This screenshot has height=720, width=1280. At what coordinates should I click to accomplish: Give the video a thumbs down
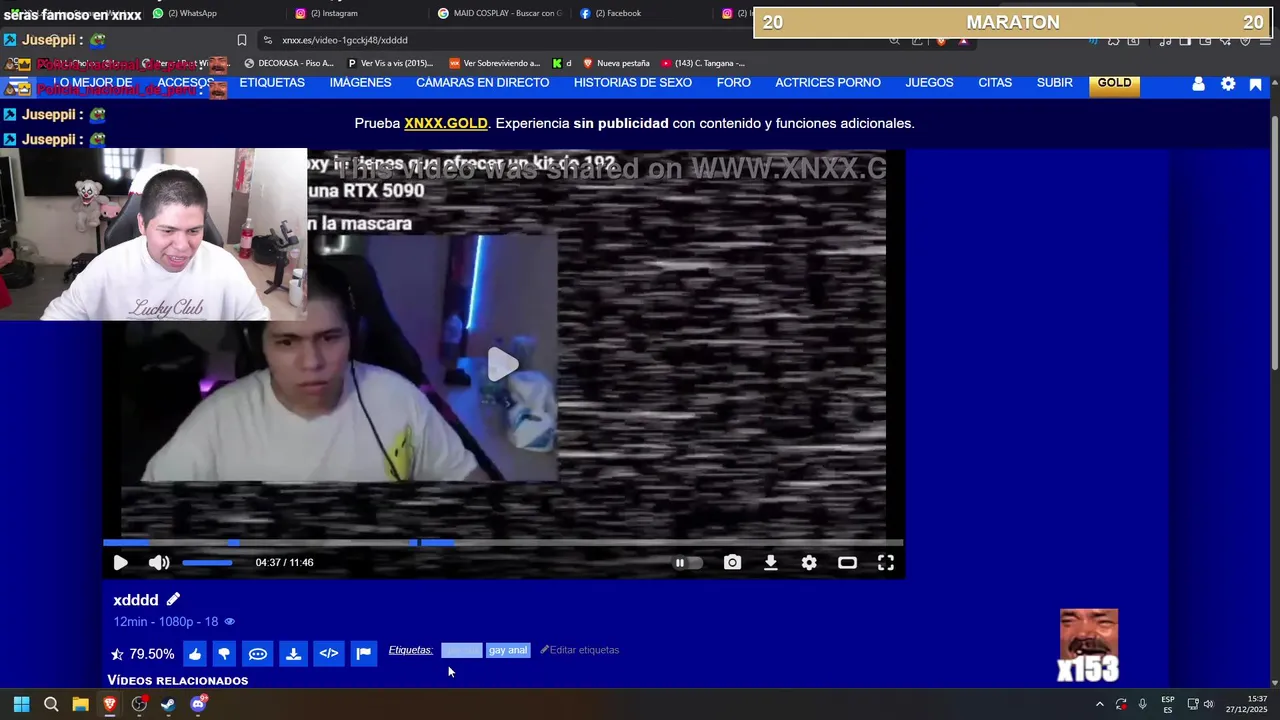tap(224, 654)
